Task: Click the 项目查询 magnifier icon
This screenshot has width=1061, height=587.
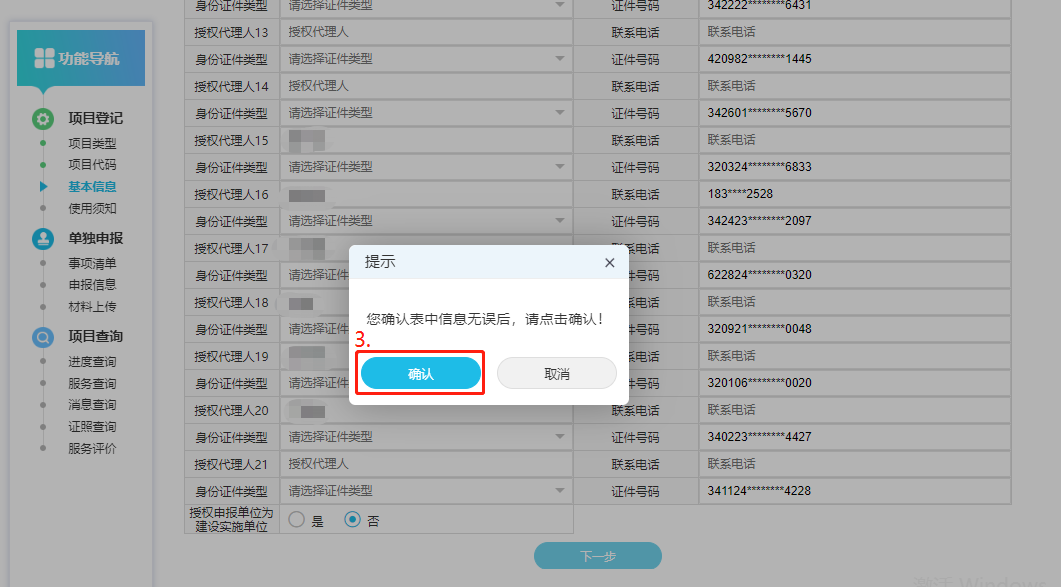Action: pyautogui.click(x=43, y=337)
